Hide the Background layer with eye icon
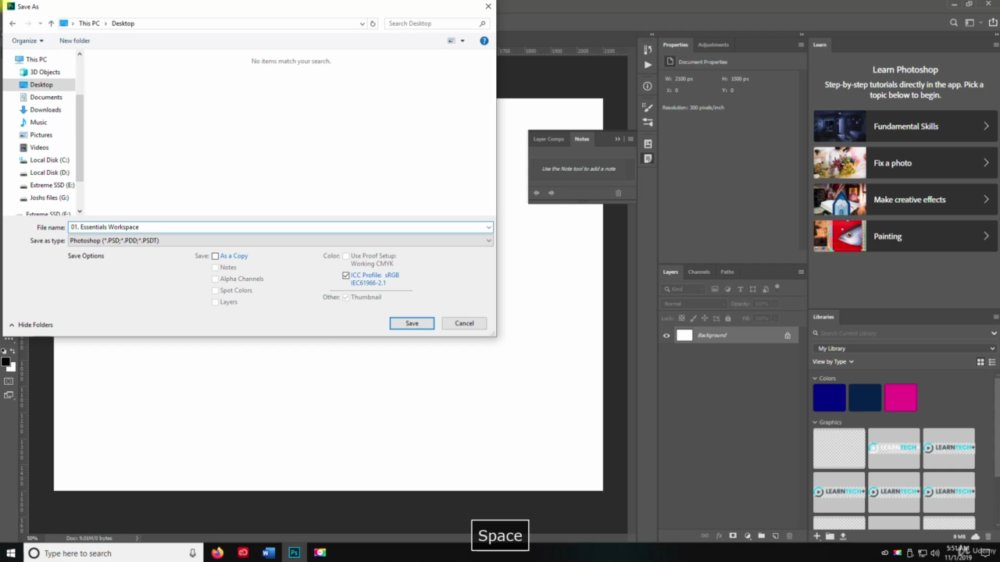Screen dimensions: 1000x562 click(x=666, y=336)
